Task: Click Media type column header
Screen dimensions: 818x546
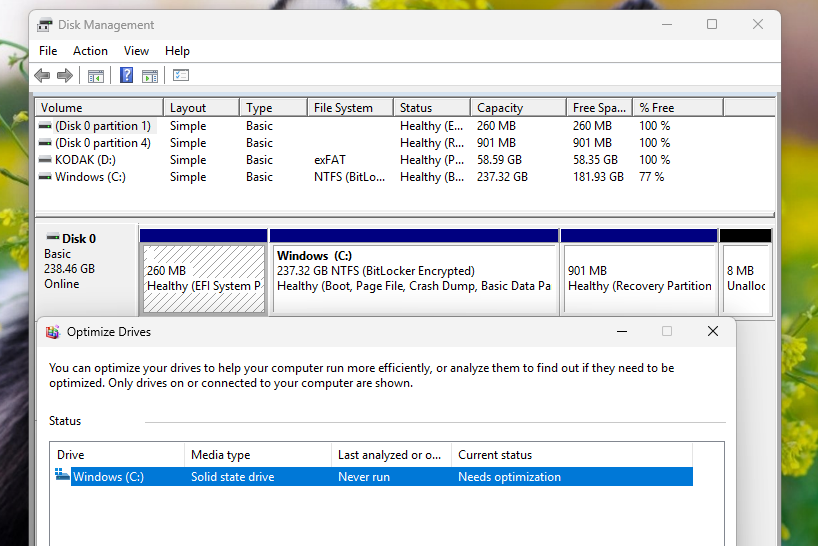Action: (258, 455)
